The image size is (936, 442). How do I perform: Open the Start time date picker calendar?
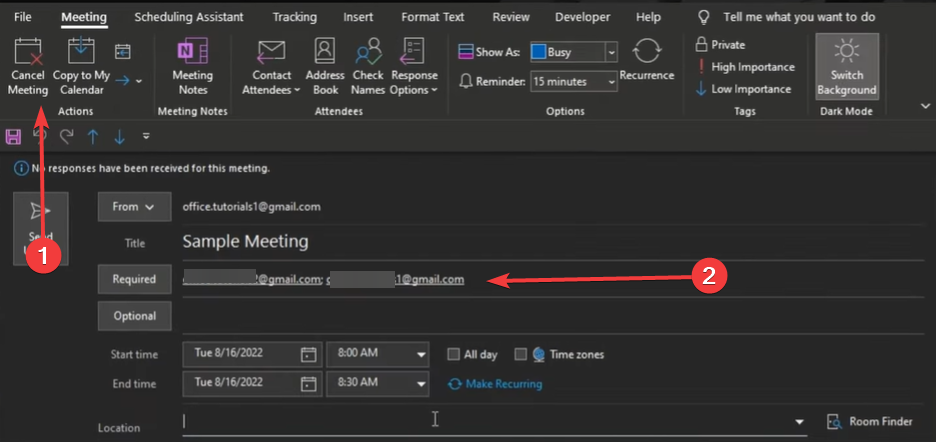click(x=308, y=354)
